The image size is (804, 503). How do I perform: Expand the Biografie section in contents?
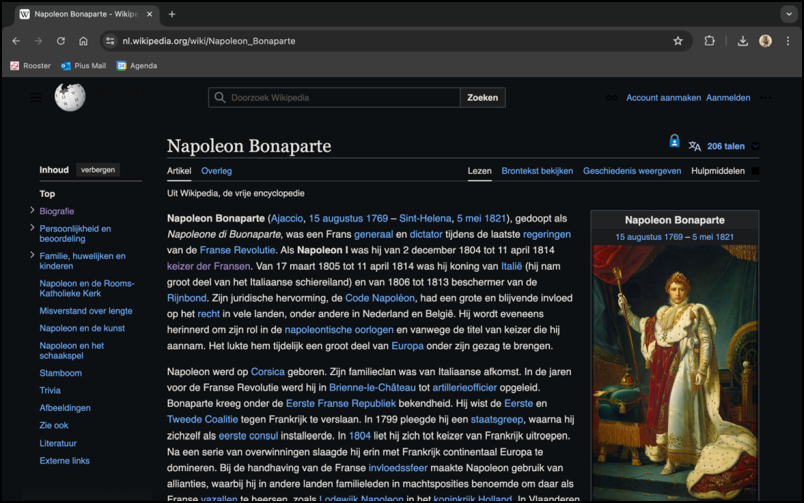(32, 210)
